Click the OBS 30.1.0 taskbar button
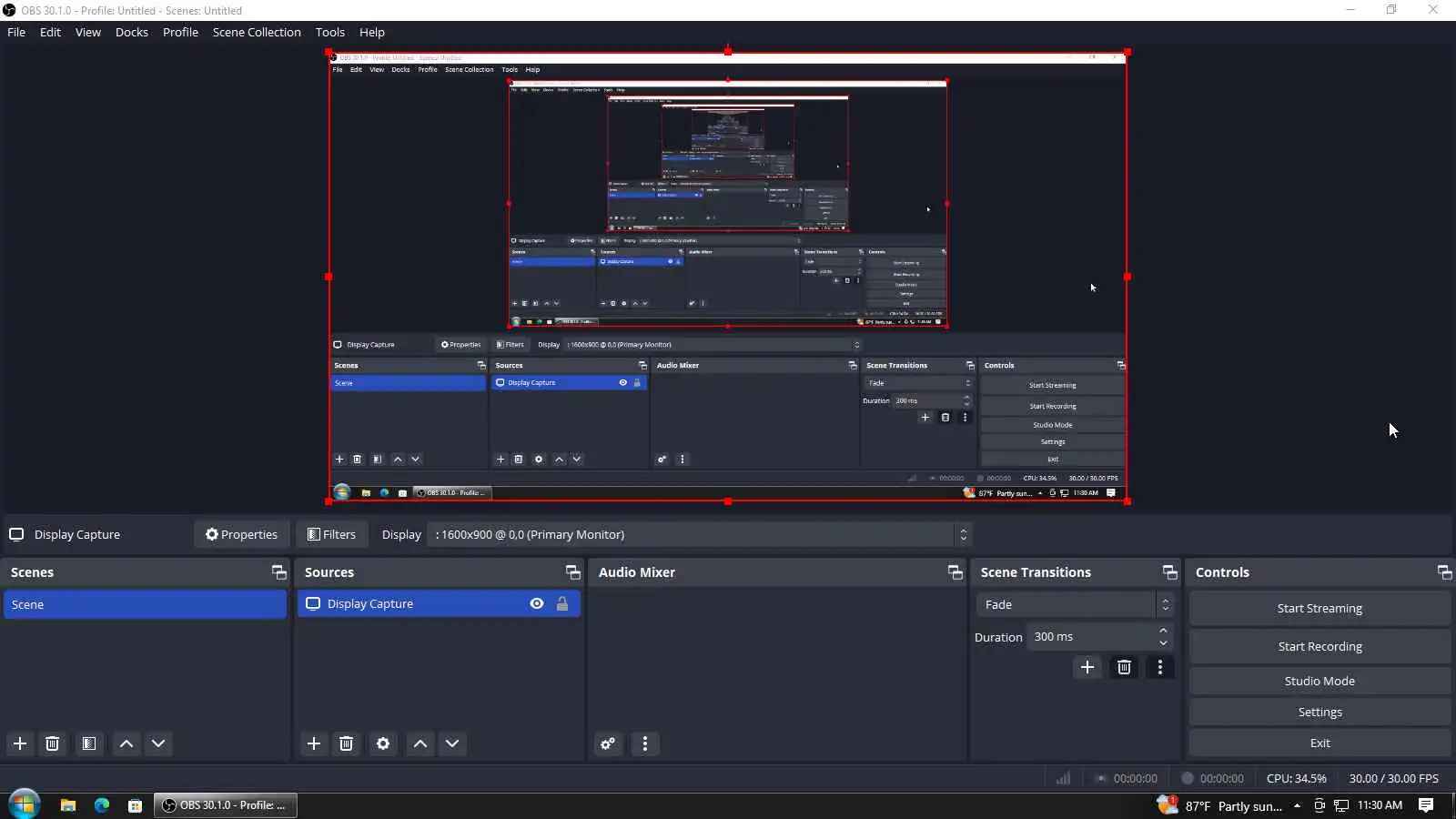1456x819 pixels. [x=225, y=805]
